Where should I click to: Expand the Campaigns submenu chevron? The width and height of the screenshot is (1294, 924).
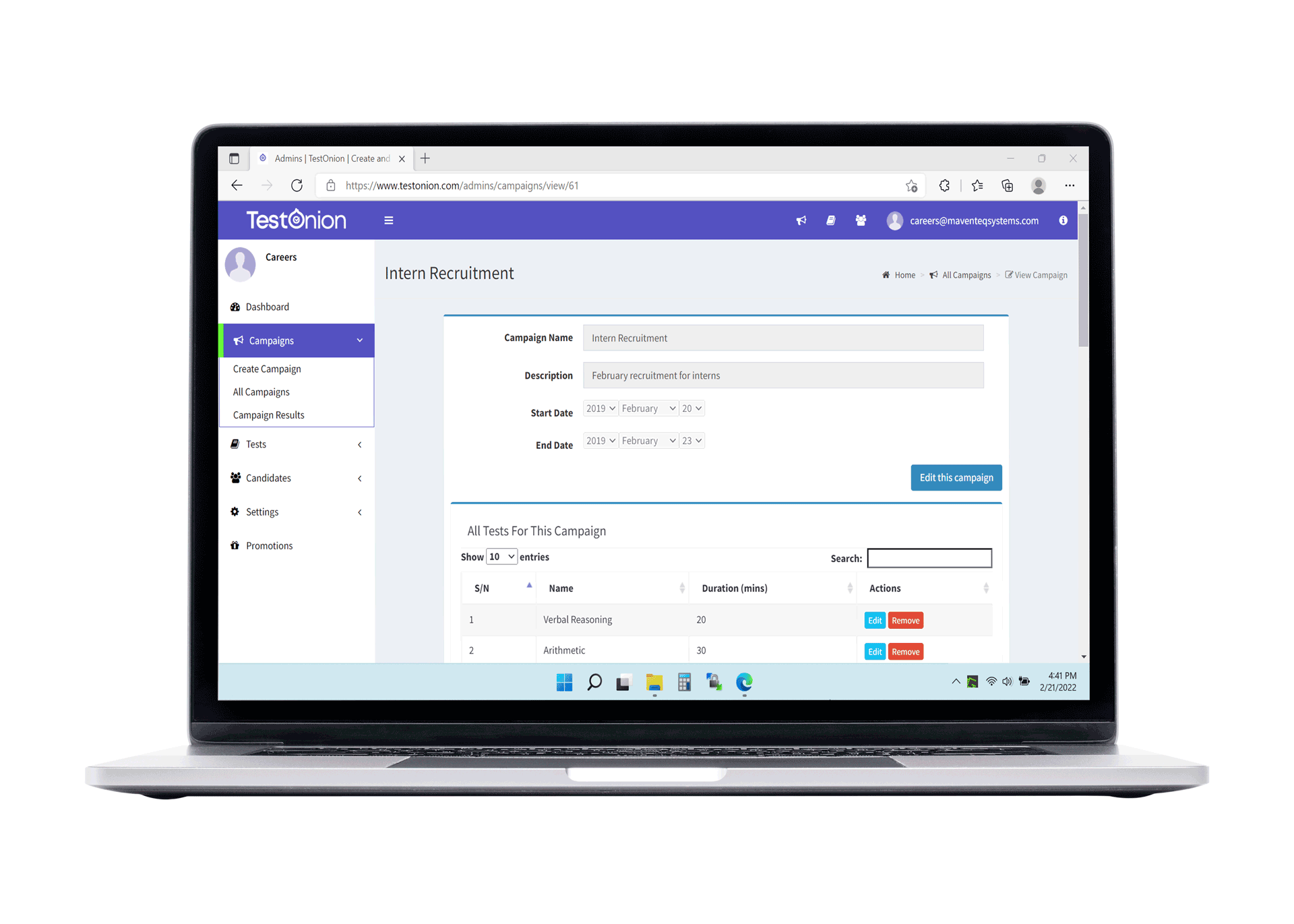pos(362,339)
